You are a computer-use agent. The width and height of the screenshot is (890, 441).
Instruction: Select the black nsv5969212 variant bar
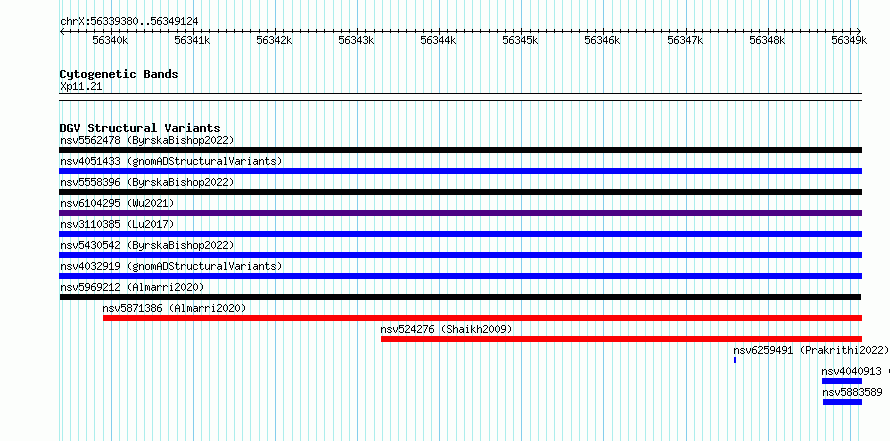point(460,297)
